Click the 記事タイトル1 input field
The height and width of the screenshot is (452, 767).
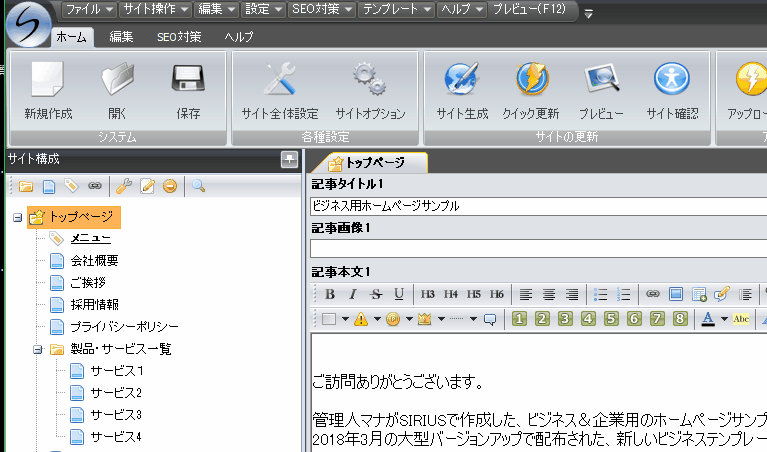point(539,206)
